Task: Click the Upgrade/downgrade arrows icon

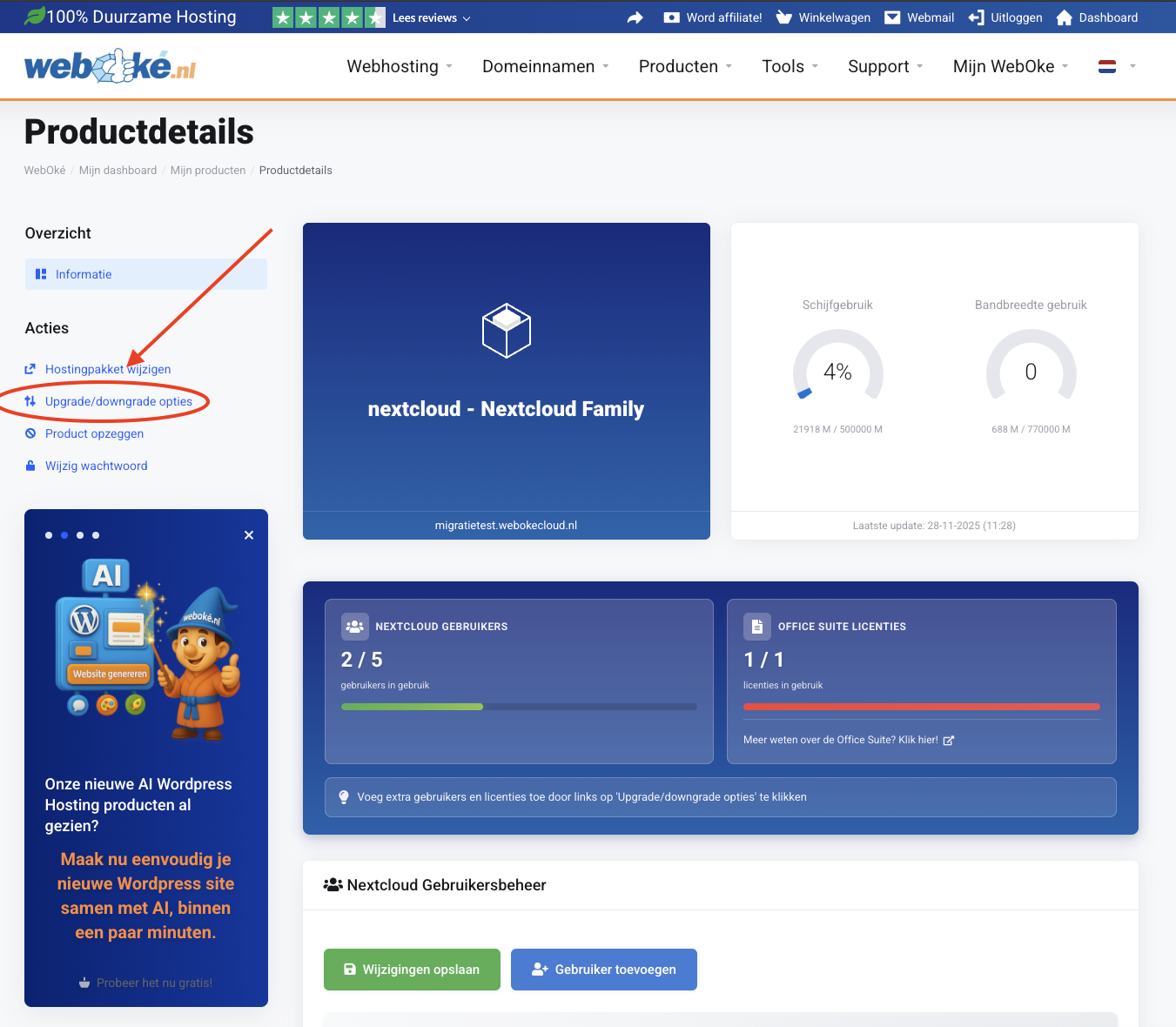Action: point(30,401)
